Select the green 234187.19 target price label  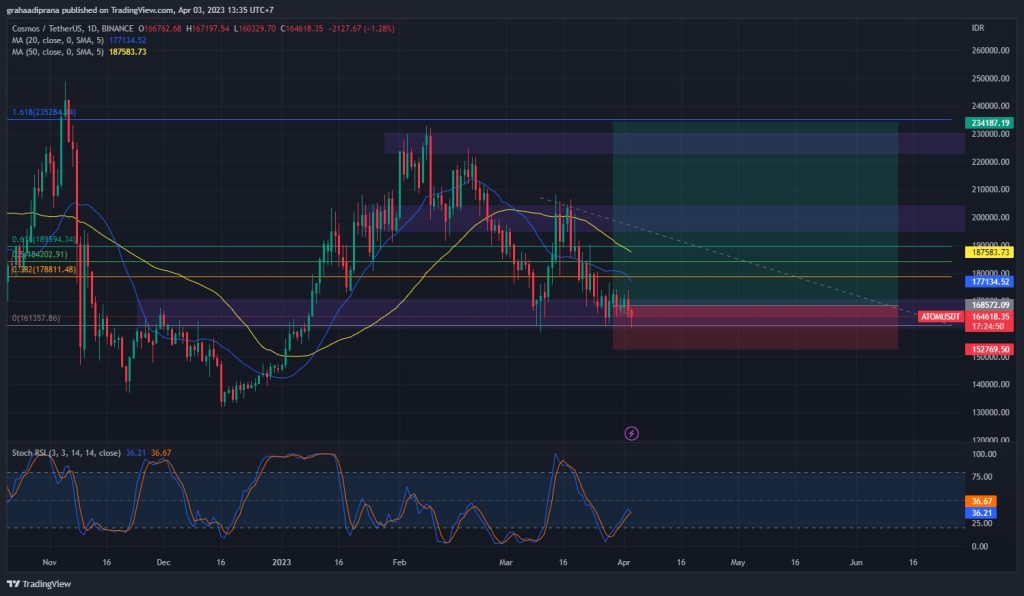coord(989,123)
